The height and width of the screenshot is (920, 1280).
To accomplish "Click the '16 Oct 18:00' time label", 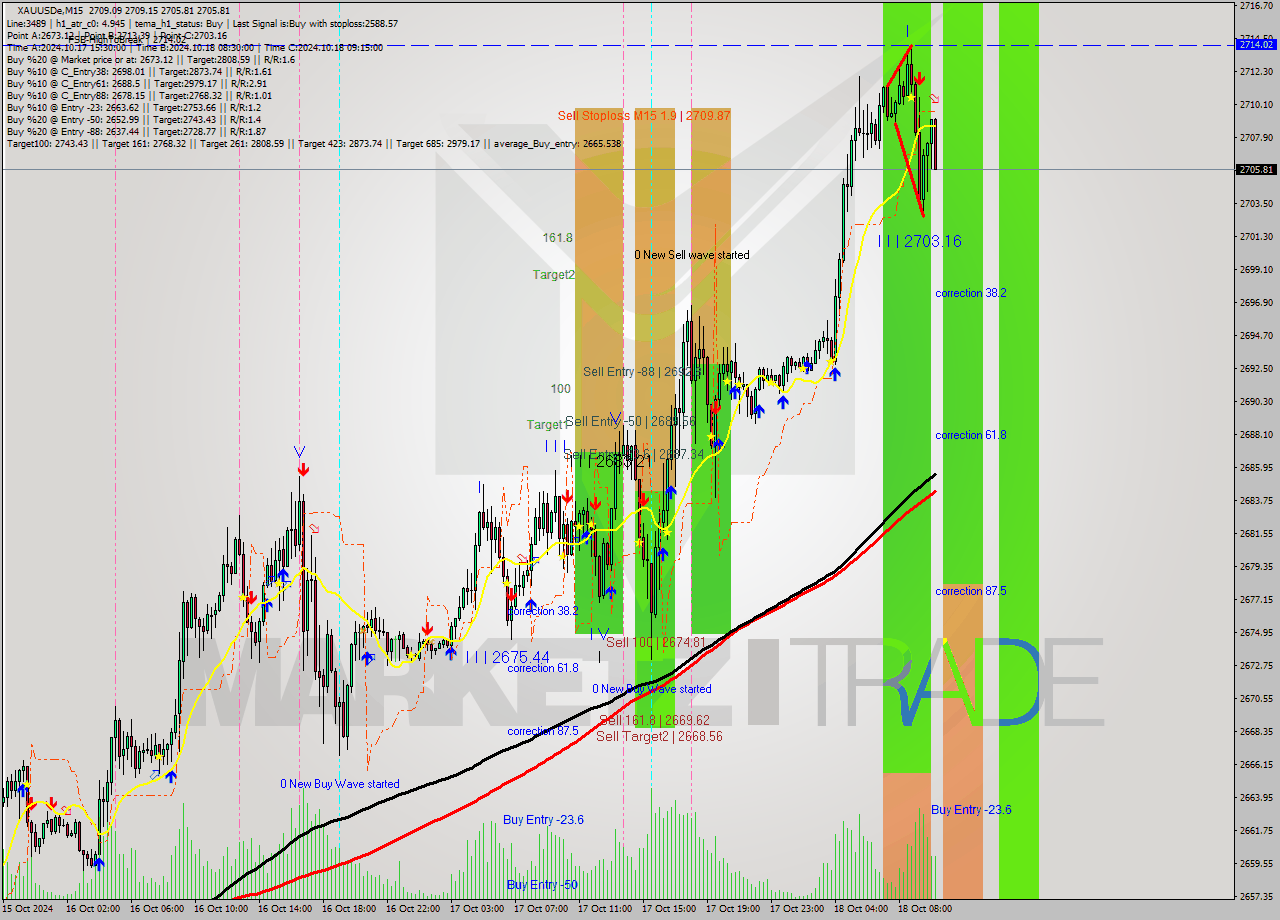I will 348,909.
